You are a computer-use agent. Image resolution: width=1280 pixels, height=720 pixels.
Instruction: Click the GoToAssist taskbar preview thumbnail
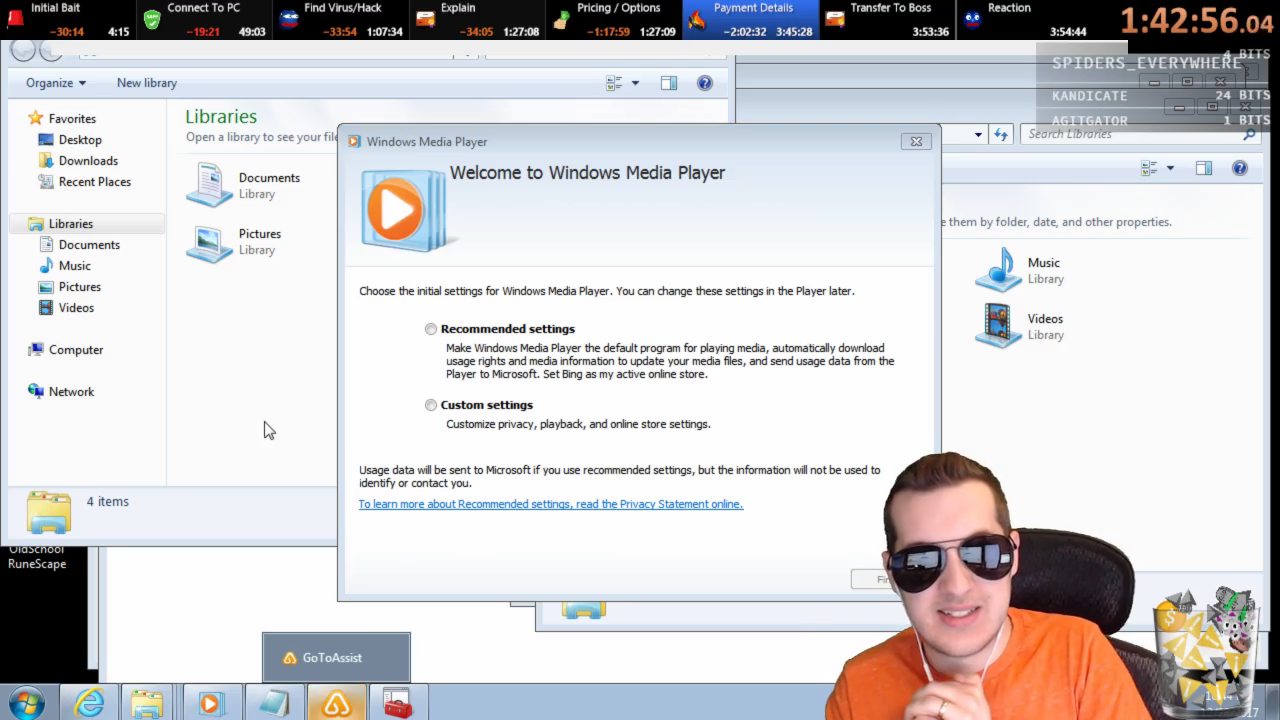(336, 657)
